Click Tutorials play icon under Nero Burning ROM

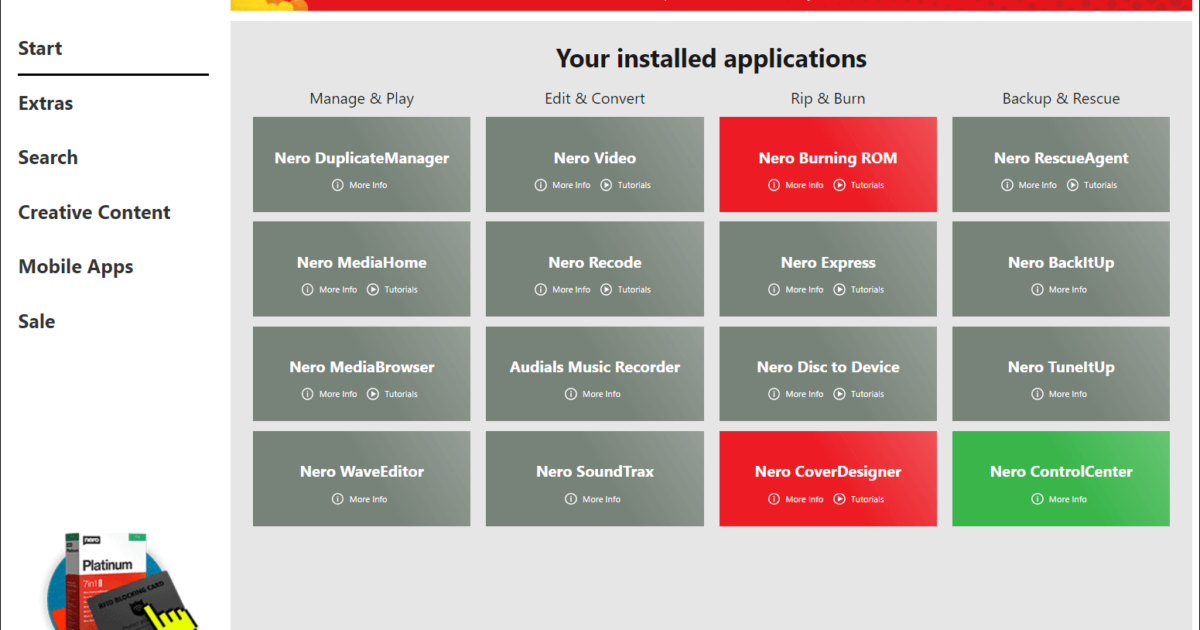(840, 185)
